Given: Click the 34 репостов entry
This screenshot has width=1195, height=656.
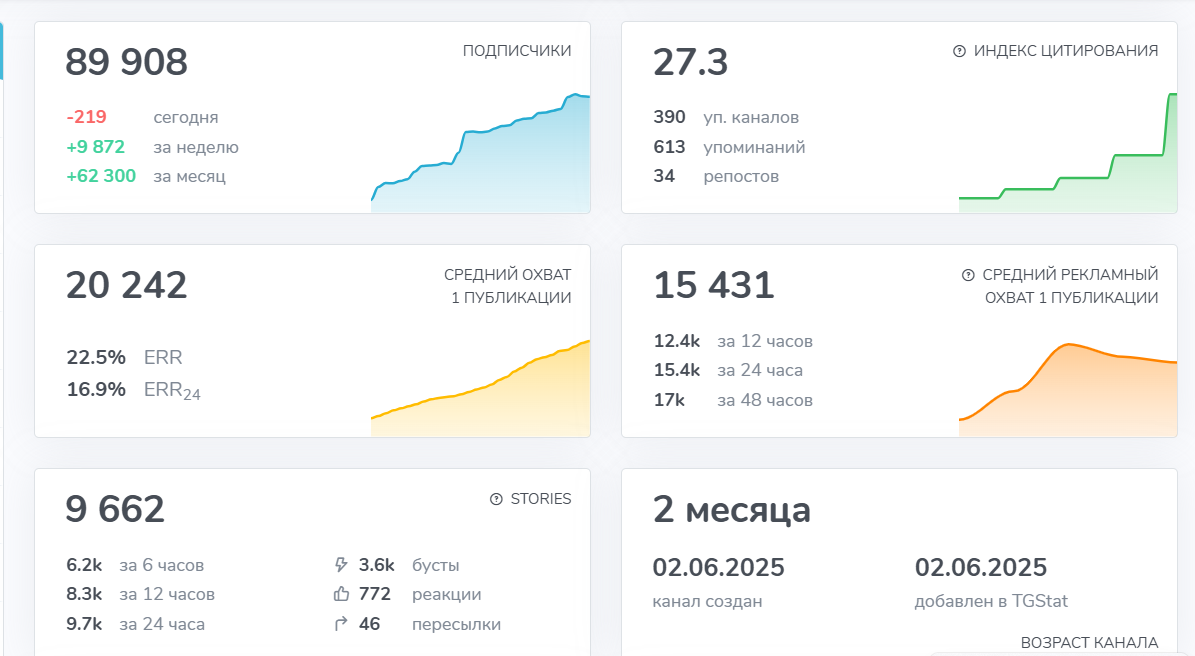Looking at the screenshot, I should pyautogui.click(x=716, y=176).
